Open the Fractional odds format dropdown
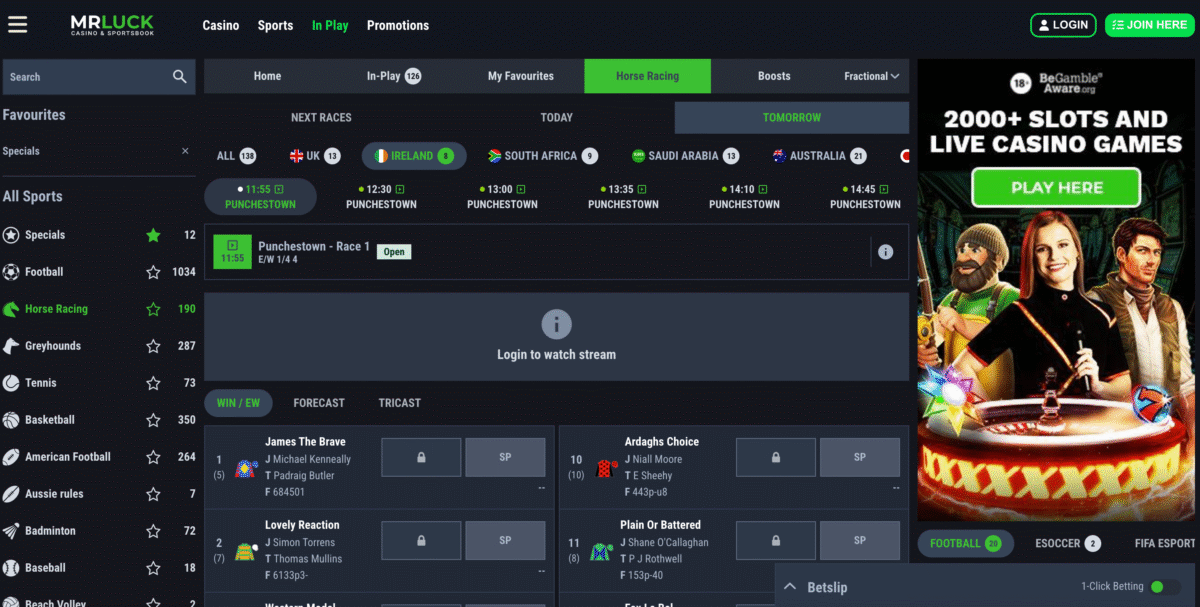Viewport: 1200px width, 607px height. 871,76
